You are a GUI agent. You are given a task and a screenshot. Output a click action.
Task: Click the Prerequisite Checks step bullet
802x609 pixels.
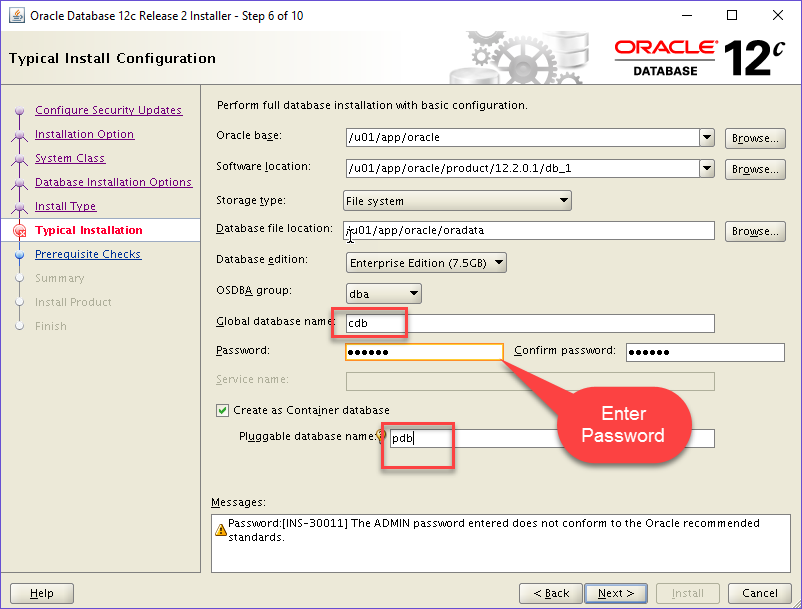[18, 255]
